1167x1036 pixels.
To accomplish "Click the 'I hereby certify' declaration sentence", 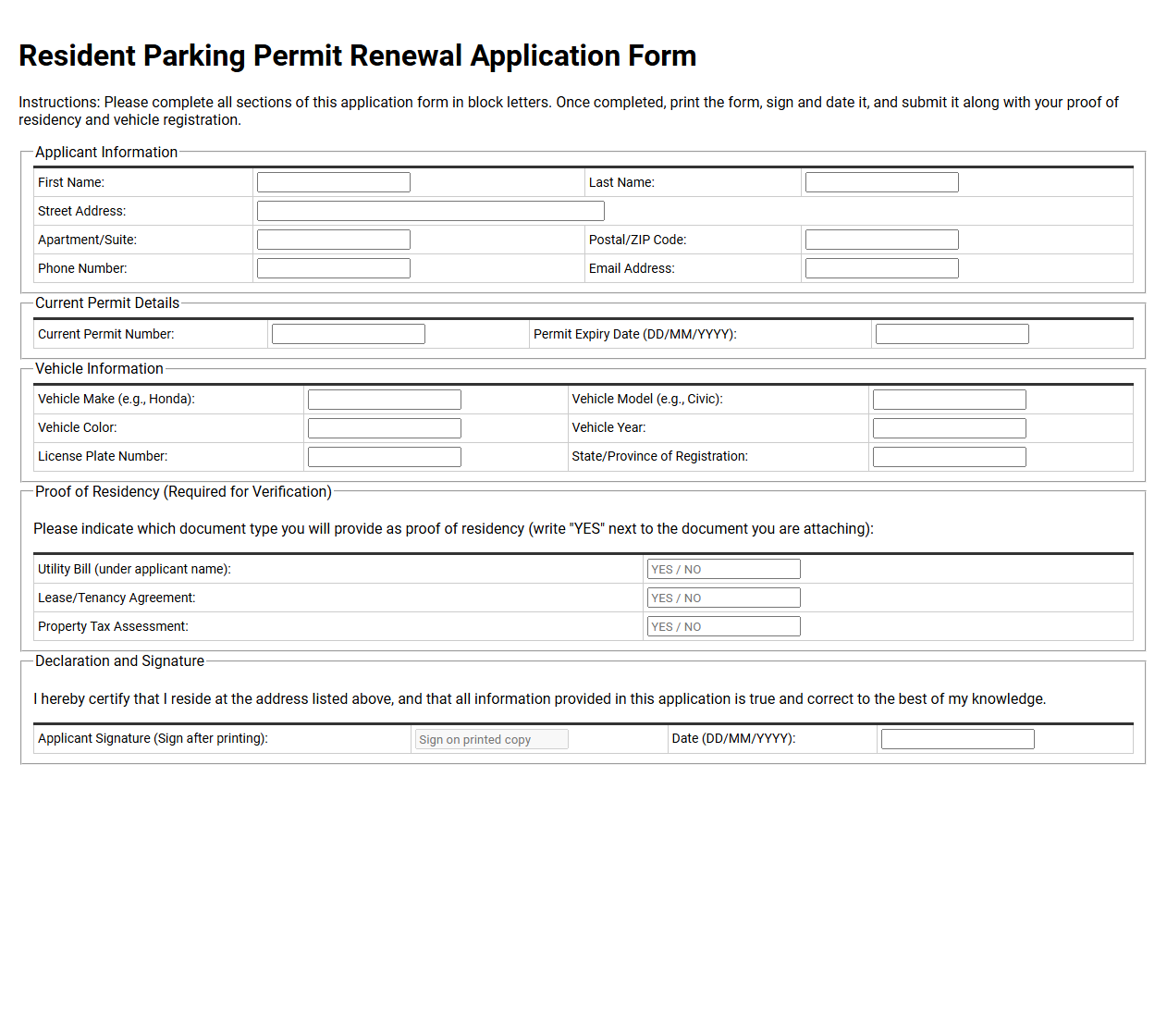I will [540, 698].
